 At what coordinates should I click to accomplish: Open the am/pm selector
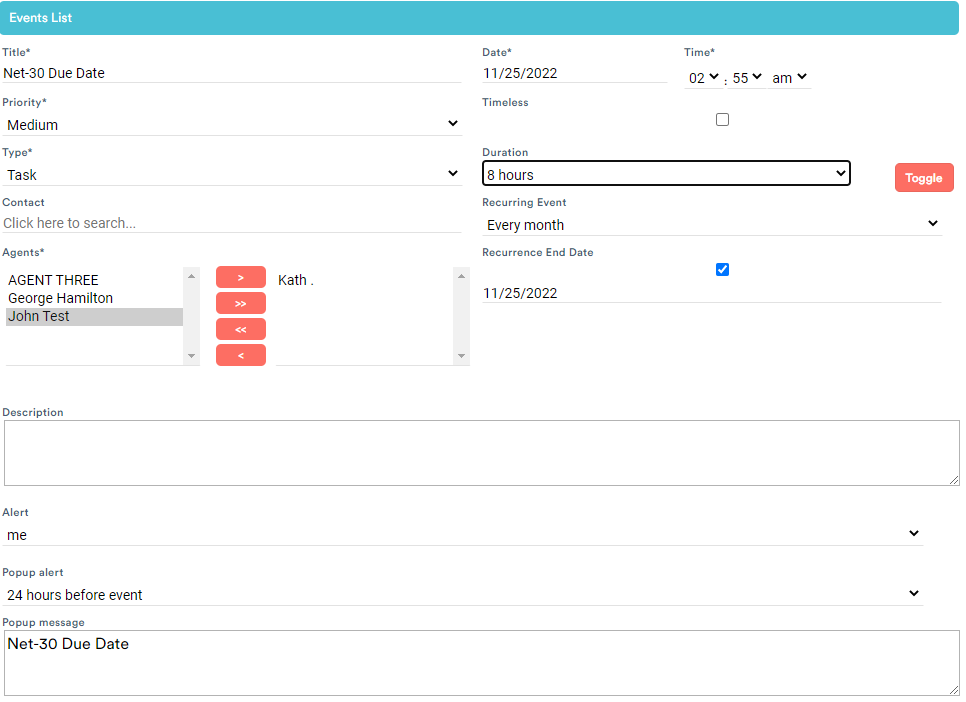789,77
